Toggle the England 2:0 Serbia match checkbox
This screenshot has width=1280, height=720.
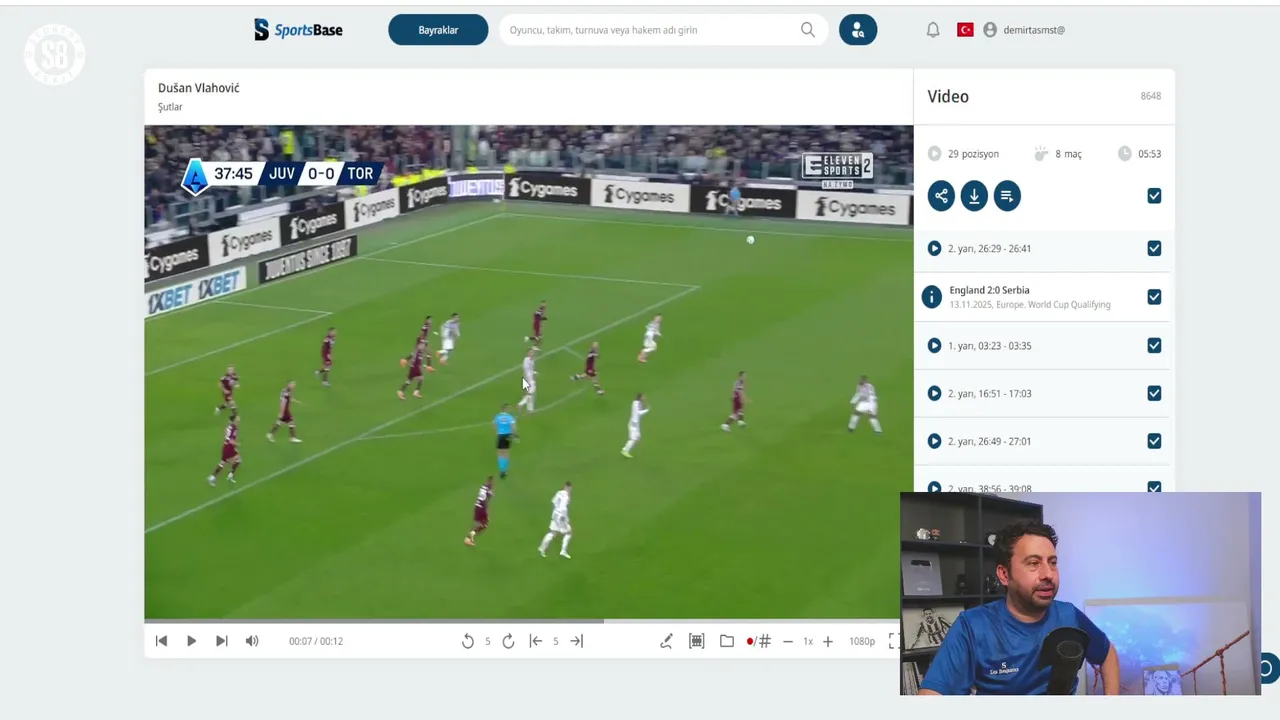[x=1154, y=297]
